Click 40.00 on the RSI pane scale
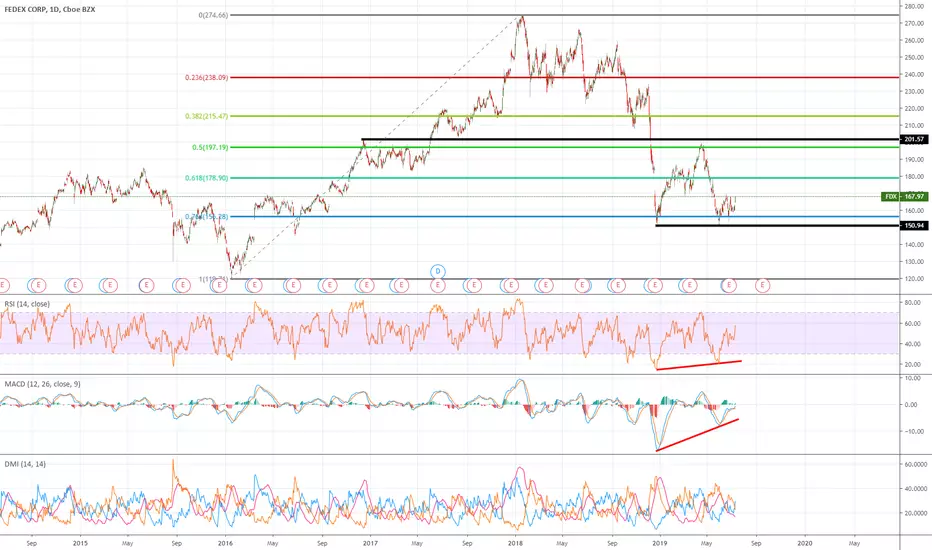Screen dimensions: 932x550 pos(912,344)
